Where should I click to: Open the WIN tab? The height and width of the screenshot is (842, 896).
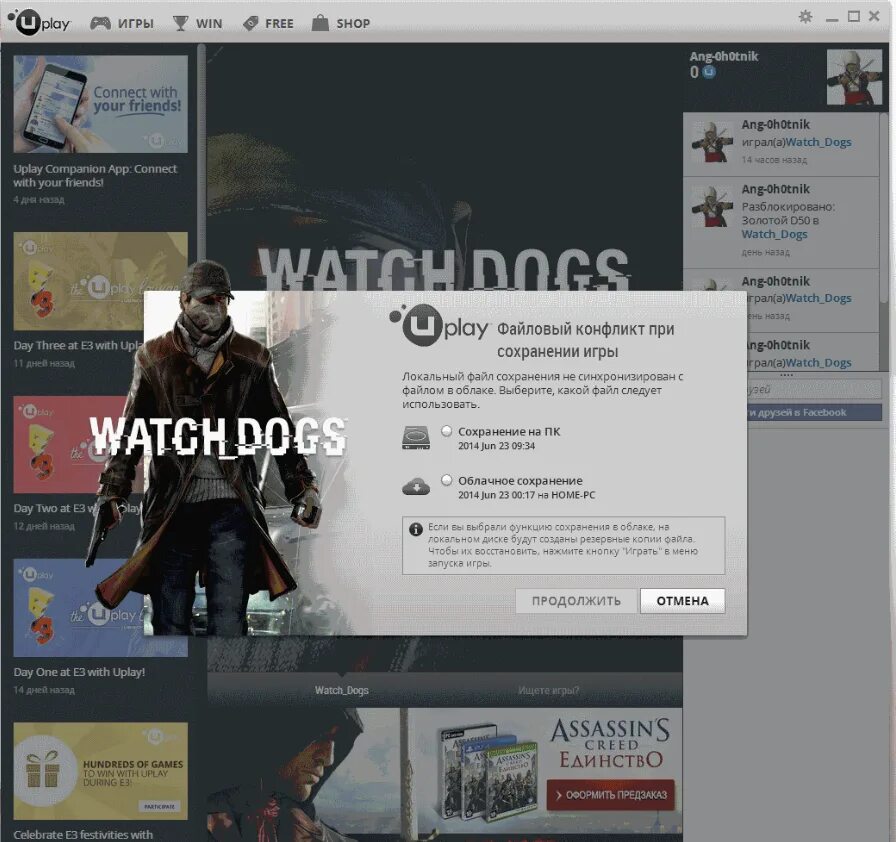coord(209,23)
